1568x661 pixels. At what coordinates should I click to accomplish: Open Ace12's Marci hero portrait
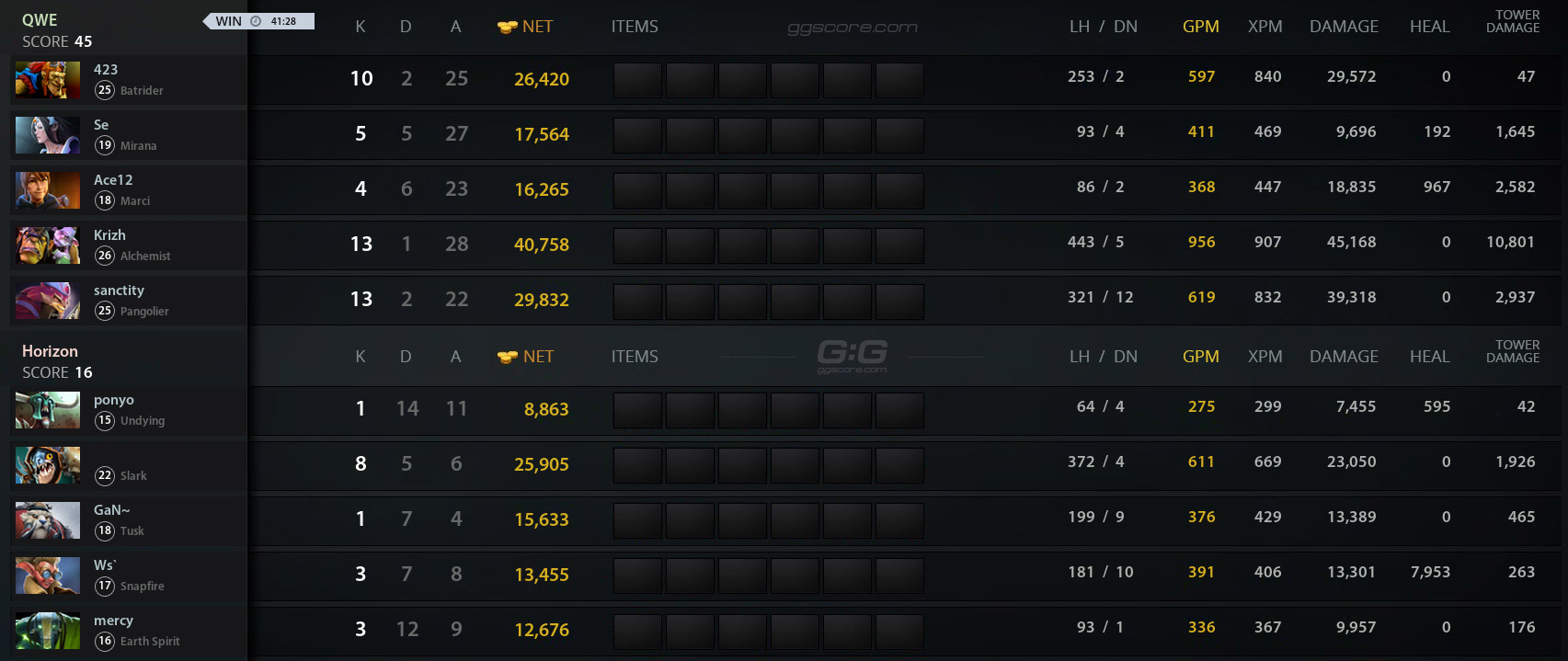pyautogui.click(x=47, y=190)
